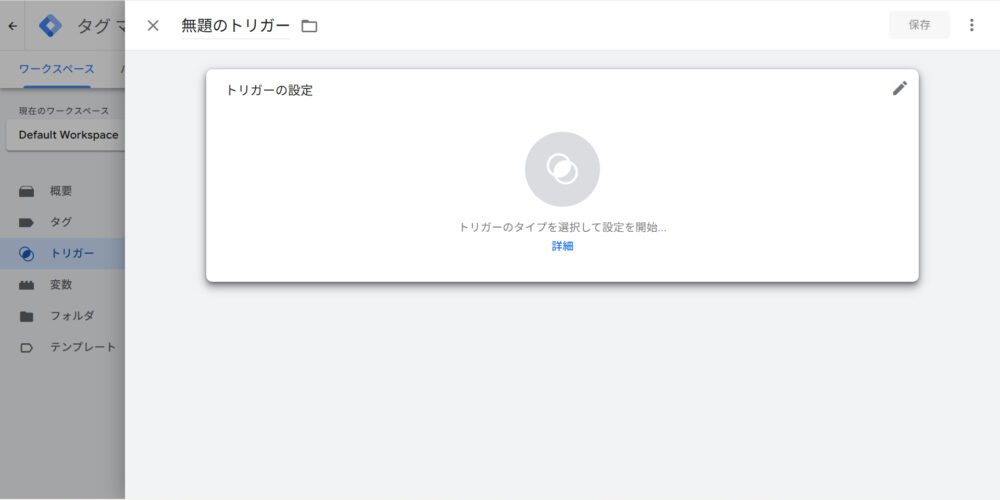Open the 詳細 link
The width and height of the screenshot is (1000, 500).
coord(562,246)
